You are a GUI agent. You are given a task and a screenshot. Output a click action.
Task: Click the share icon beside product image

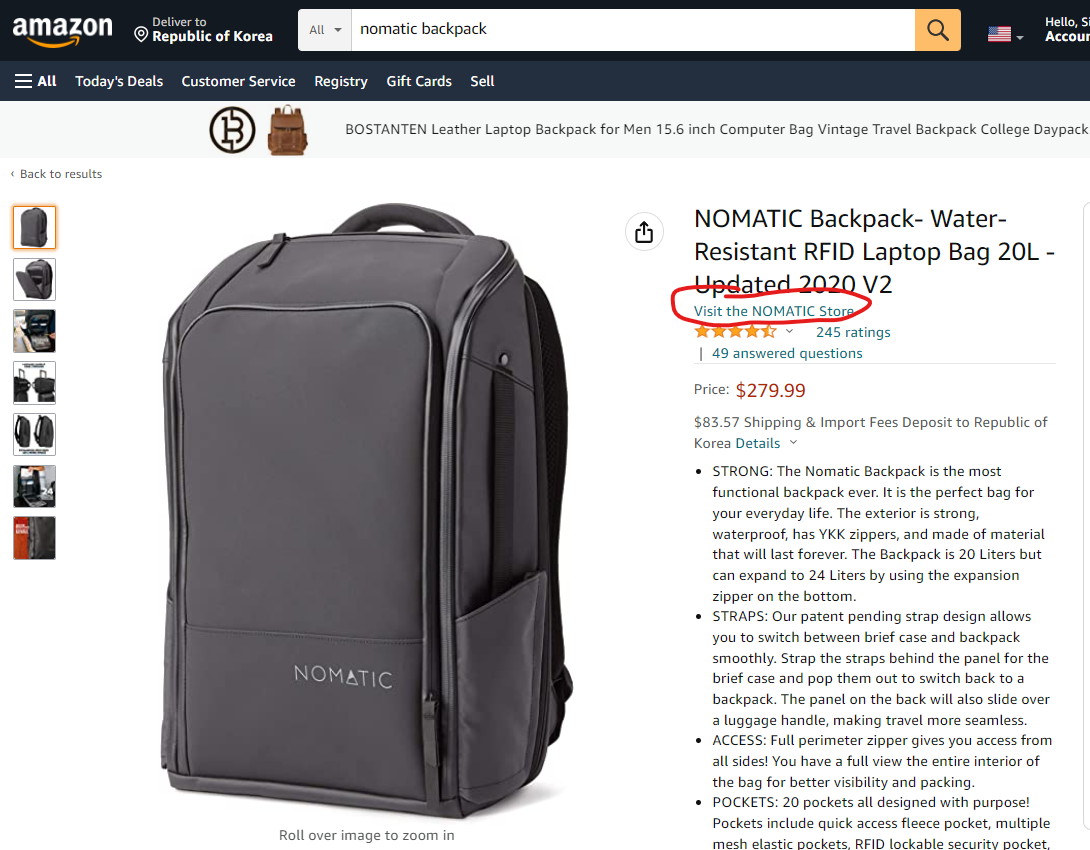point(644,231)
